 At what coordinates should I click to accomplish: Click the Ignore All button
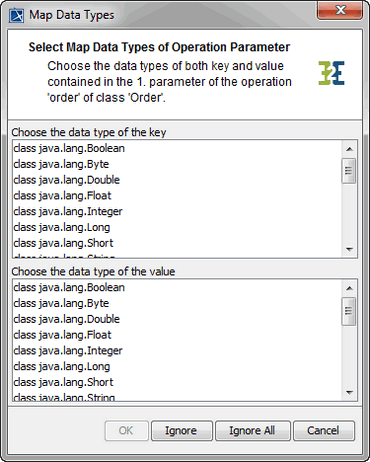coord(253,431)
